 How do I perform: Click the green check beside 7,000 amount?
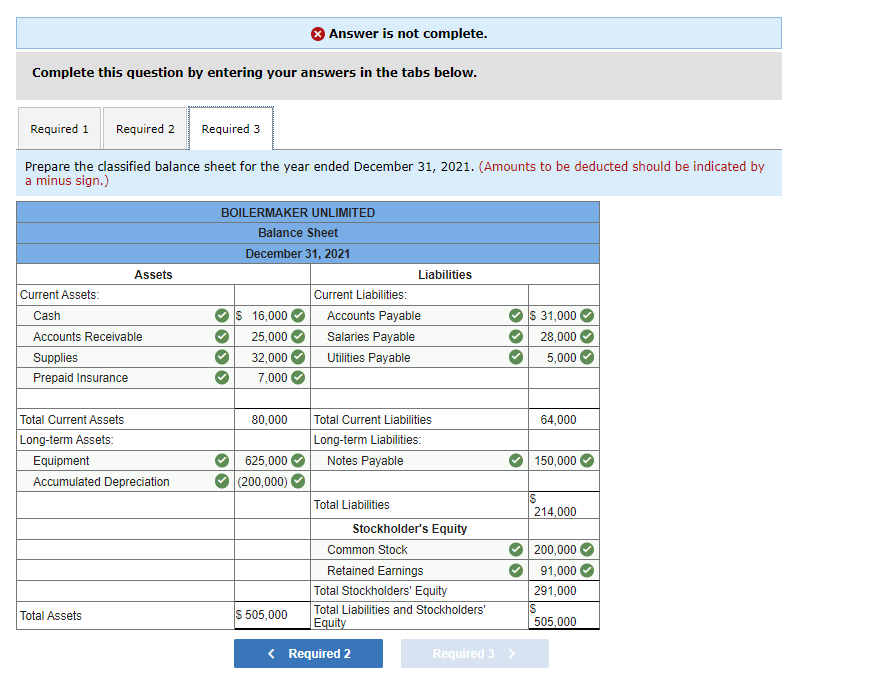point(298,378)
